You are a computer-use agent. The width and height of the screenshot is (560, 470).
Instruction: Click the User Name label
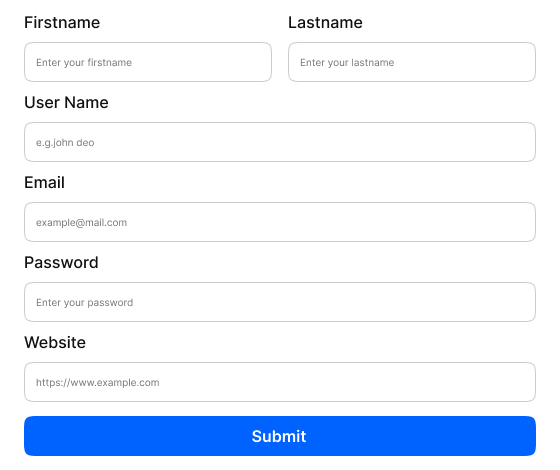tap(66, 102)
